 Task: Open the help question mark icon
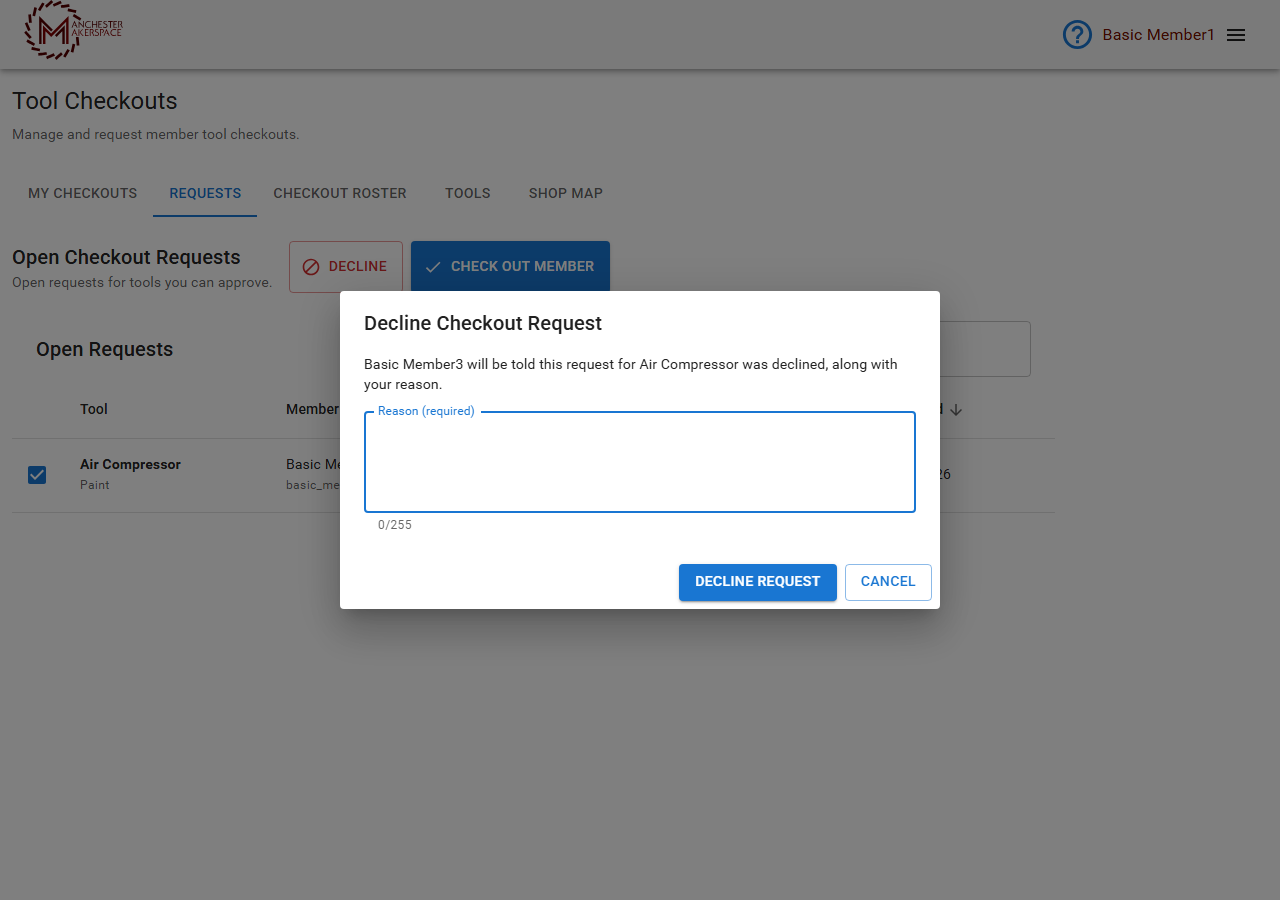coord(1077,35)
